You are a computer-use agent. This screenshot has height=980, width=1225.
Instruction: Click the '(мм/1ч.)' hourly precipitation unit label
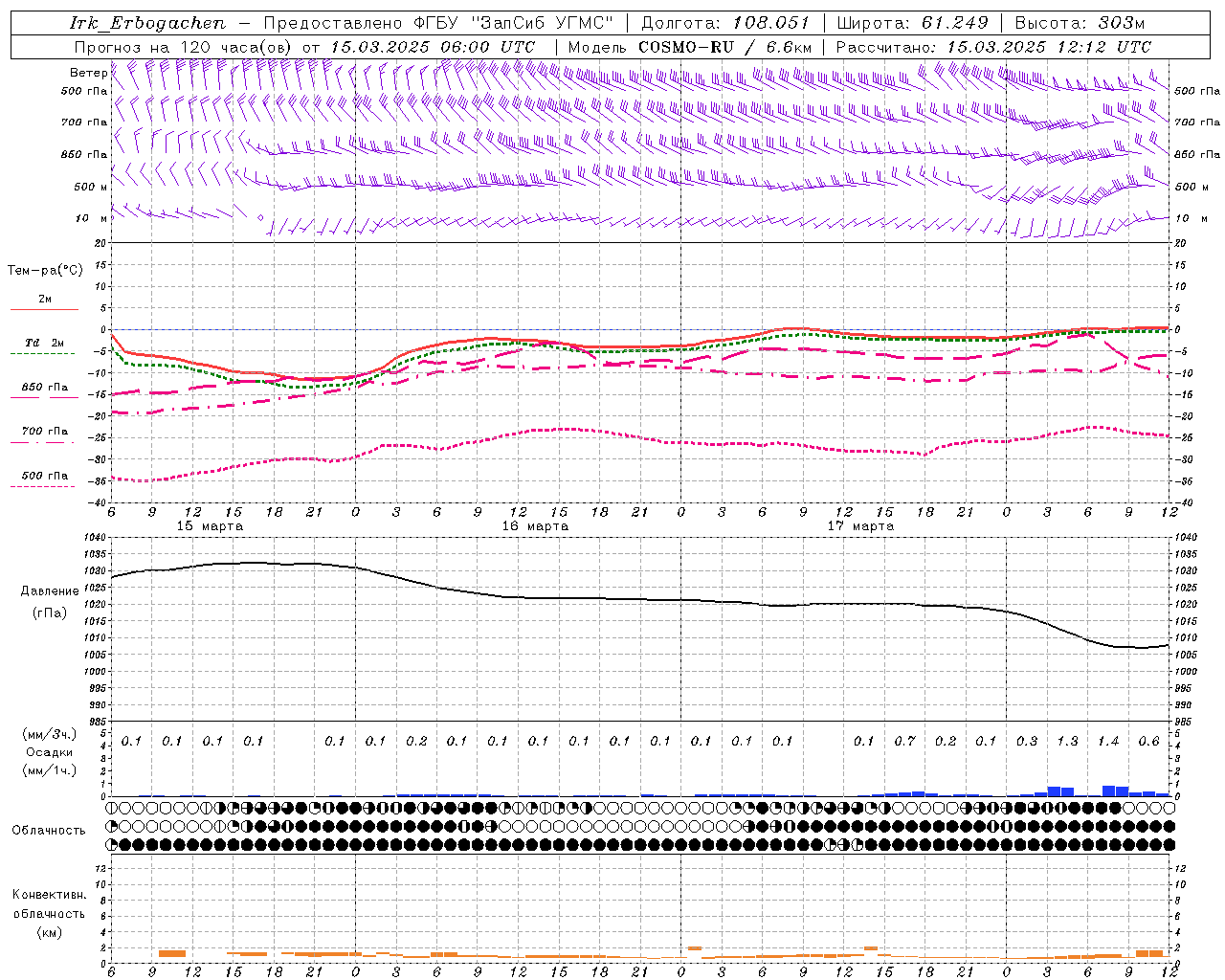(50, 770)
